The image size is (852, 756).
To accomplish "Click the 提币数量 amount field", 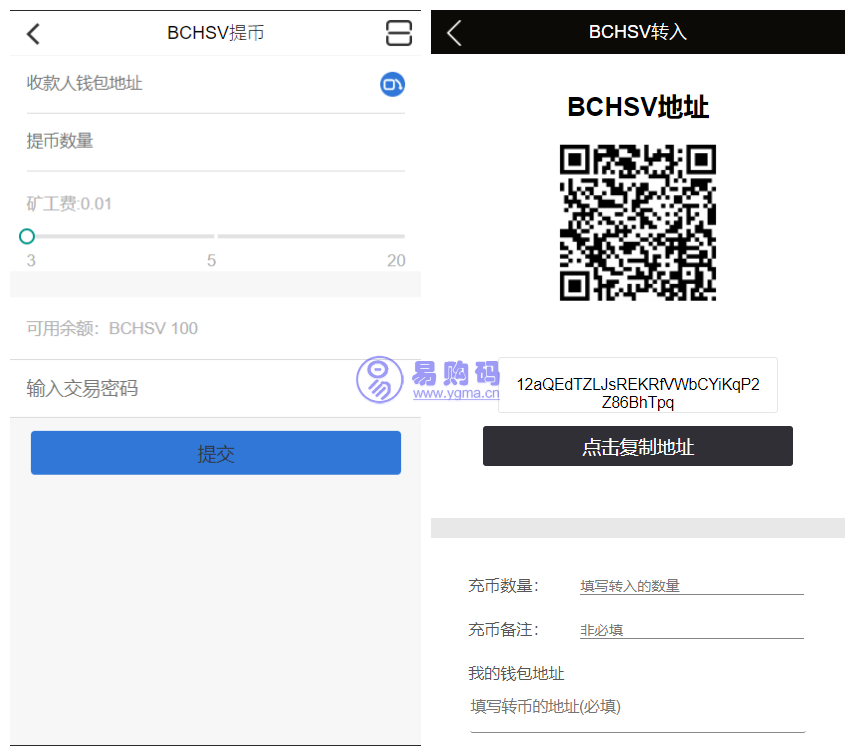I will (215, 142).
